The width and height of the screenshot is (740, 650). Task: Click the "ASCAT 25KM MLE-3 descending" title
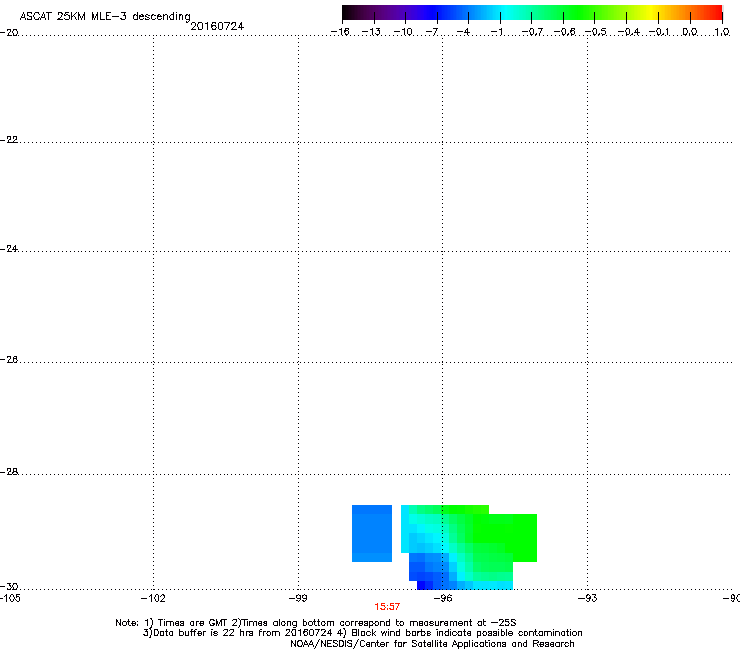click(105, 17)
